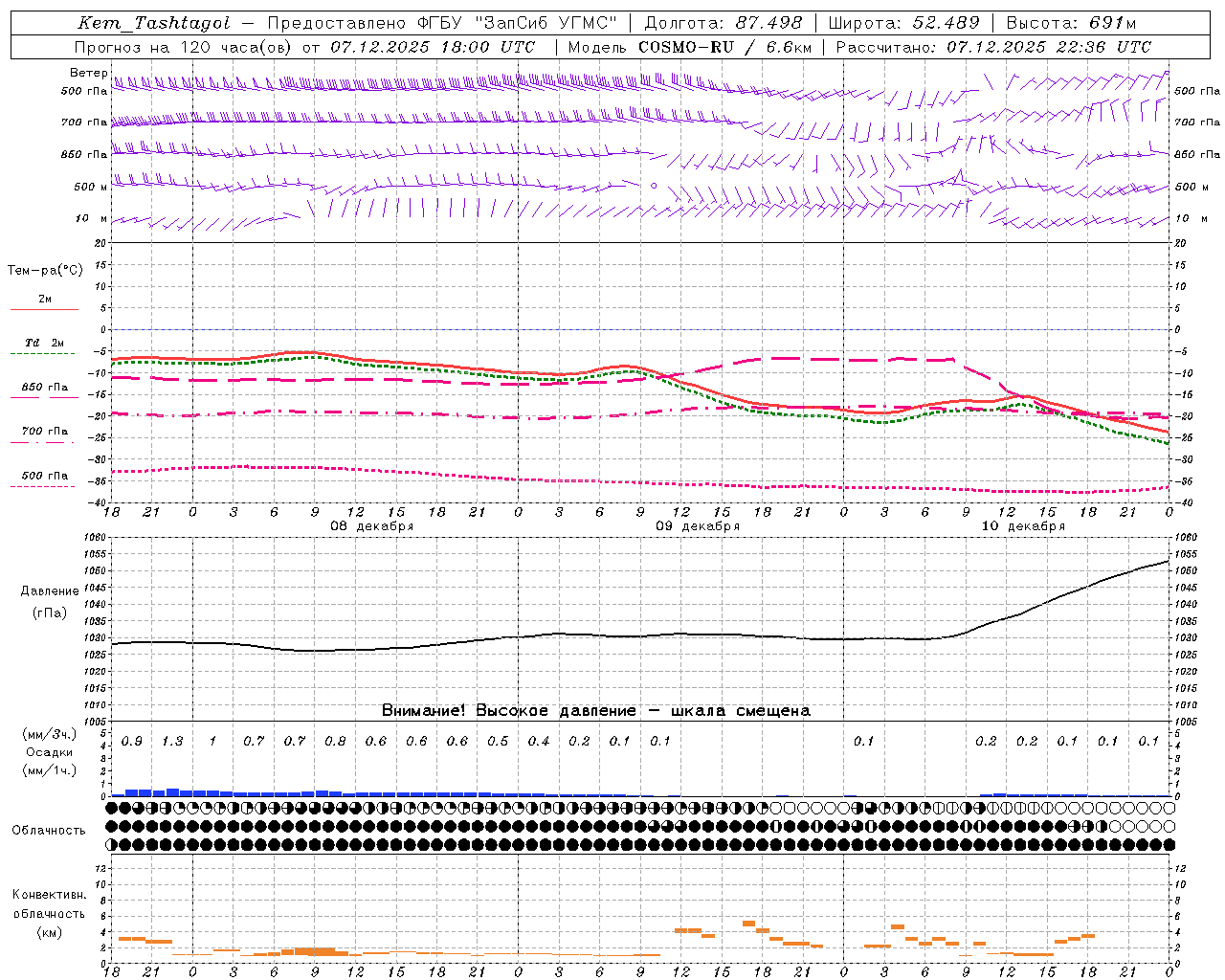Click the Осадки precipitation label

coord(50,752)
